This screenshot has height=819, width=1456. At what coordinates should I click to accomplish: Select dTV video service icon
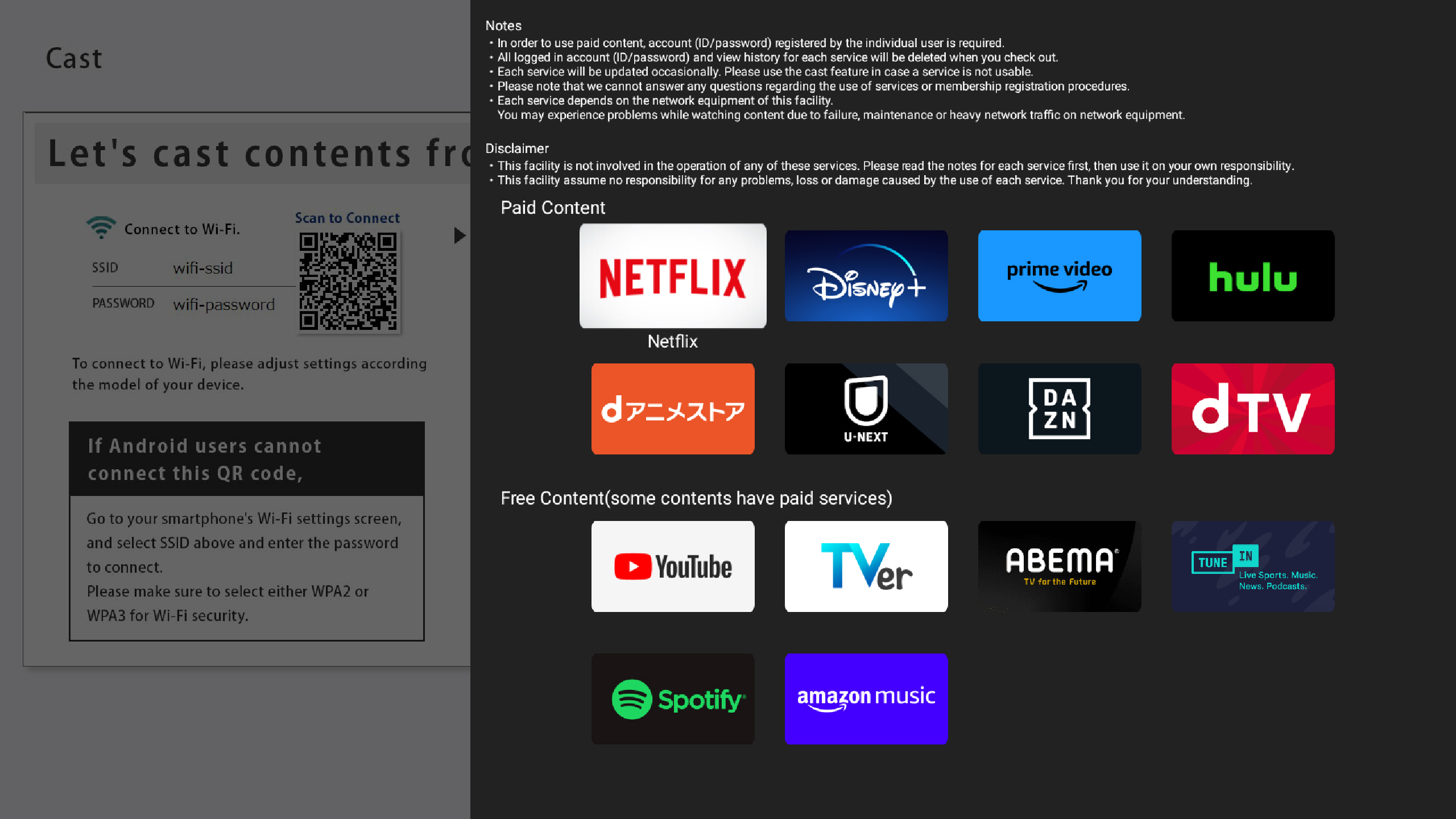point(1253,409)
